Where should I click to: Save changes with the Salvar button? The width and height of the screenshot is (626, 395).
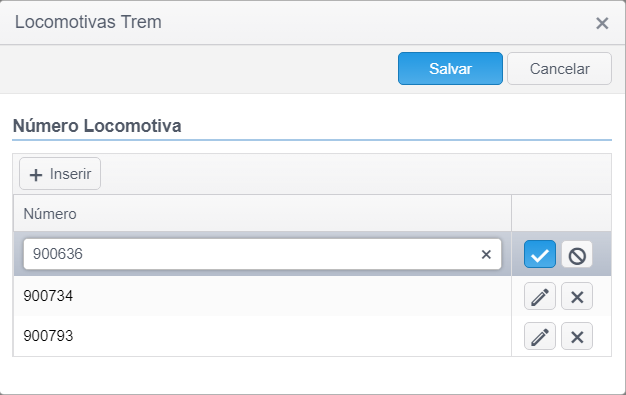(x=450, y=68)
